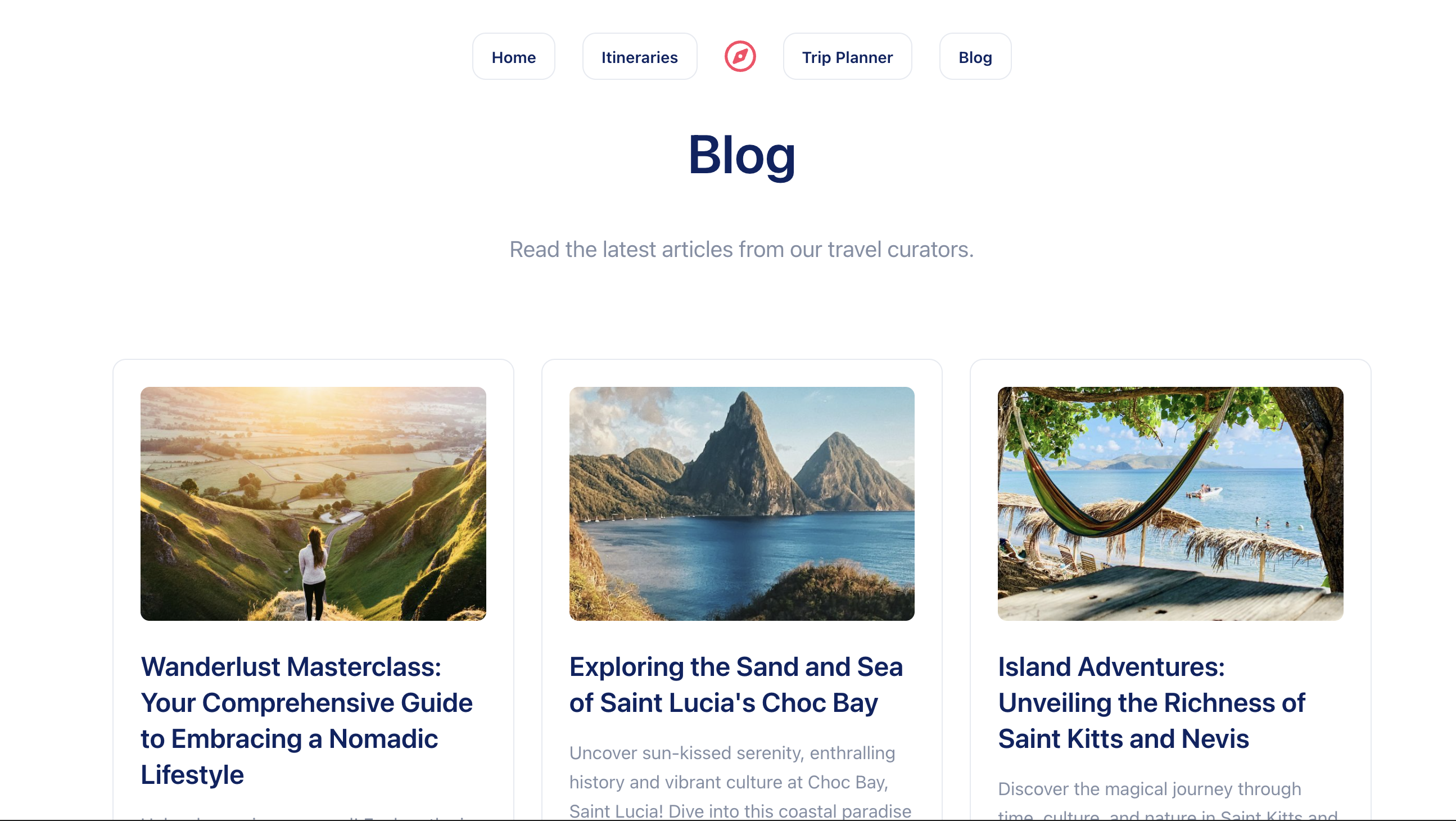Open the Trip Planner page

click(847, 57)
